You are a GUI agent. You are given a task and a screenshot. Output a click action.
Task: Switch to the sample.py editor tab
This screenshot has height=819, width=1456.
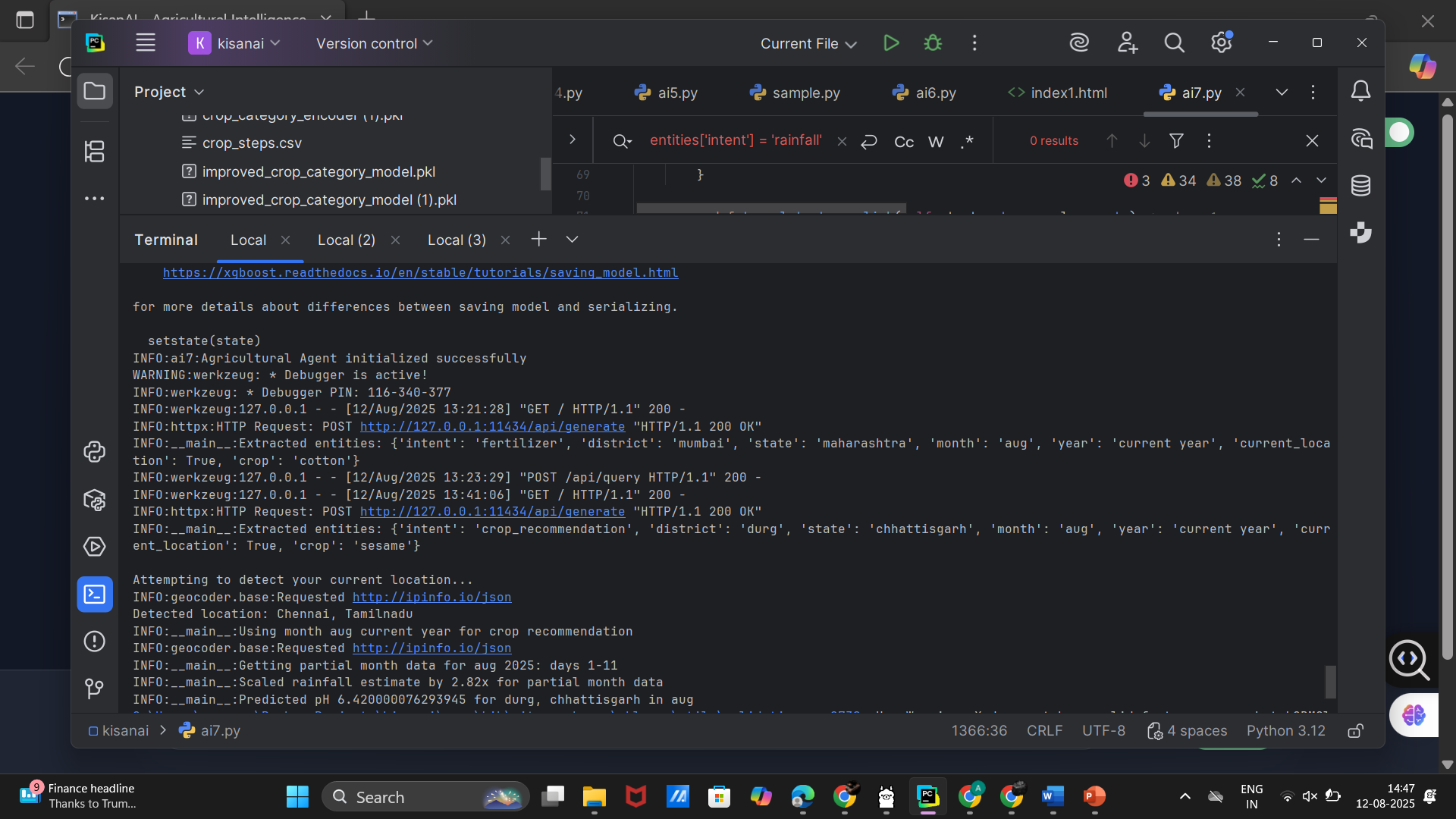click(805, 93)
